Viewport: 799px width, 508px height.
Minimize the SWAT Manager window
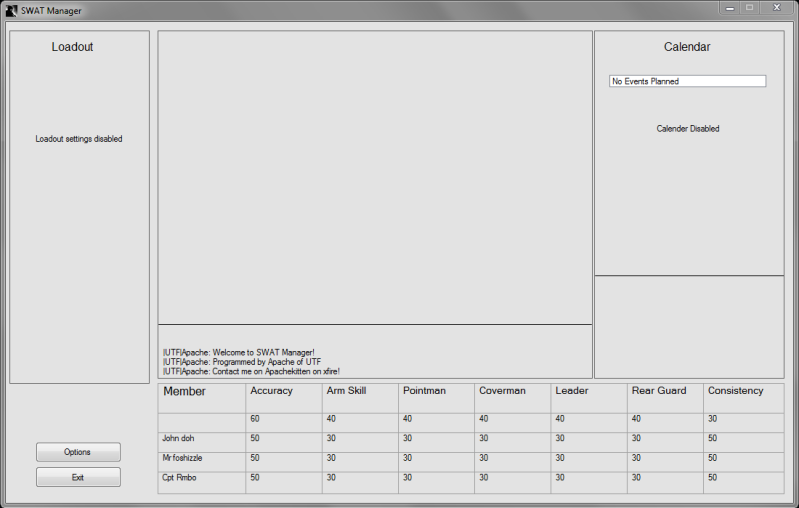point(727,8)
